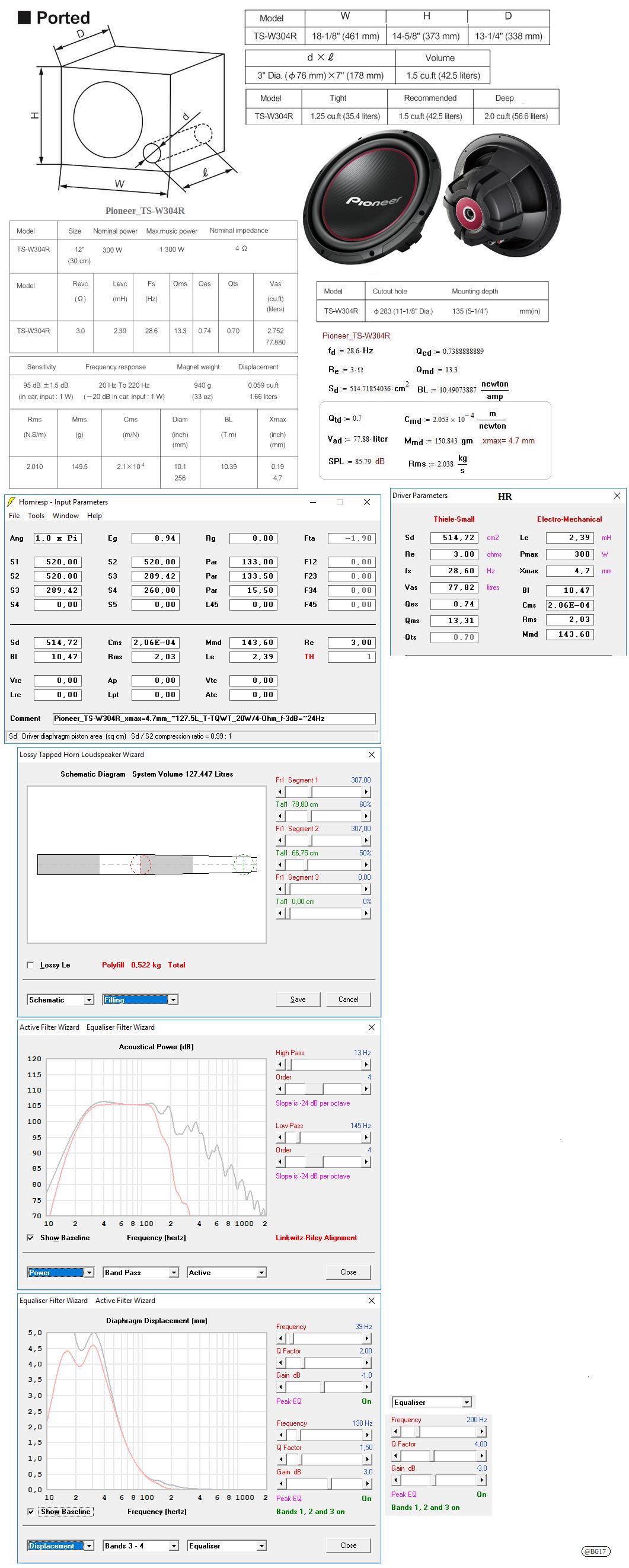Click the High Pass Order slider left arrow
Screen dimensions: 629x1568
pos(280,1089)
